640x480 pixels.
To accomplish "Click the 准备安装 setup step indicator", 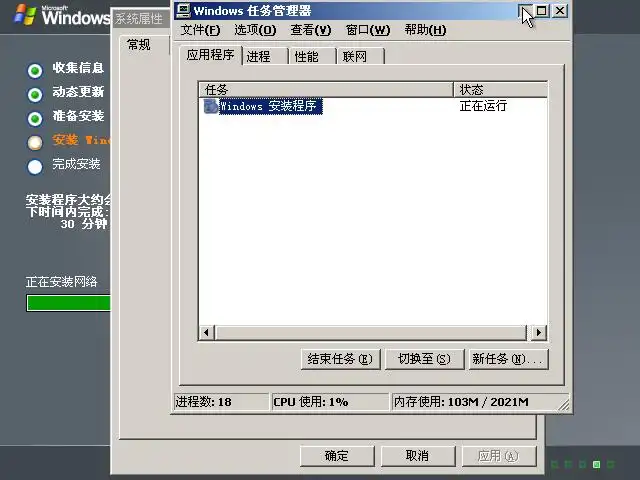I will point(35,119).
